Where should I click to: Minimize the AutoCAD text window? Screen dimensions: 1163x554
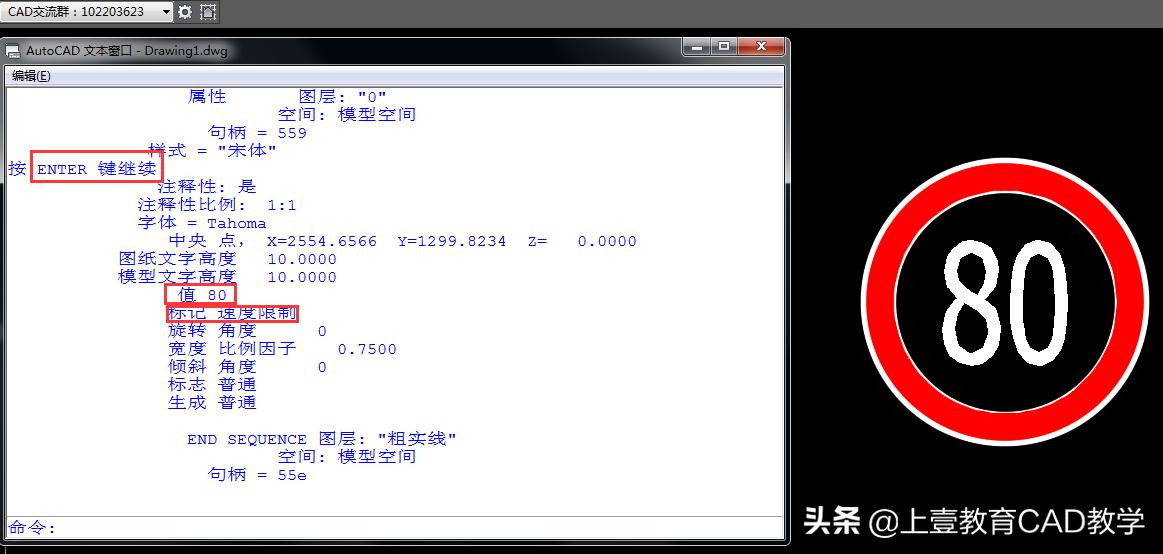[x=696, y=47]
